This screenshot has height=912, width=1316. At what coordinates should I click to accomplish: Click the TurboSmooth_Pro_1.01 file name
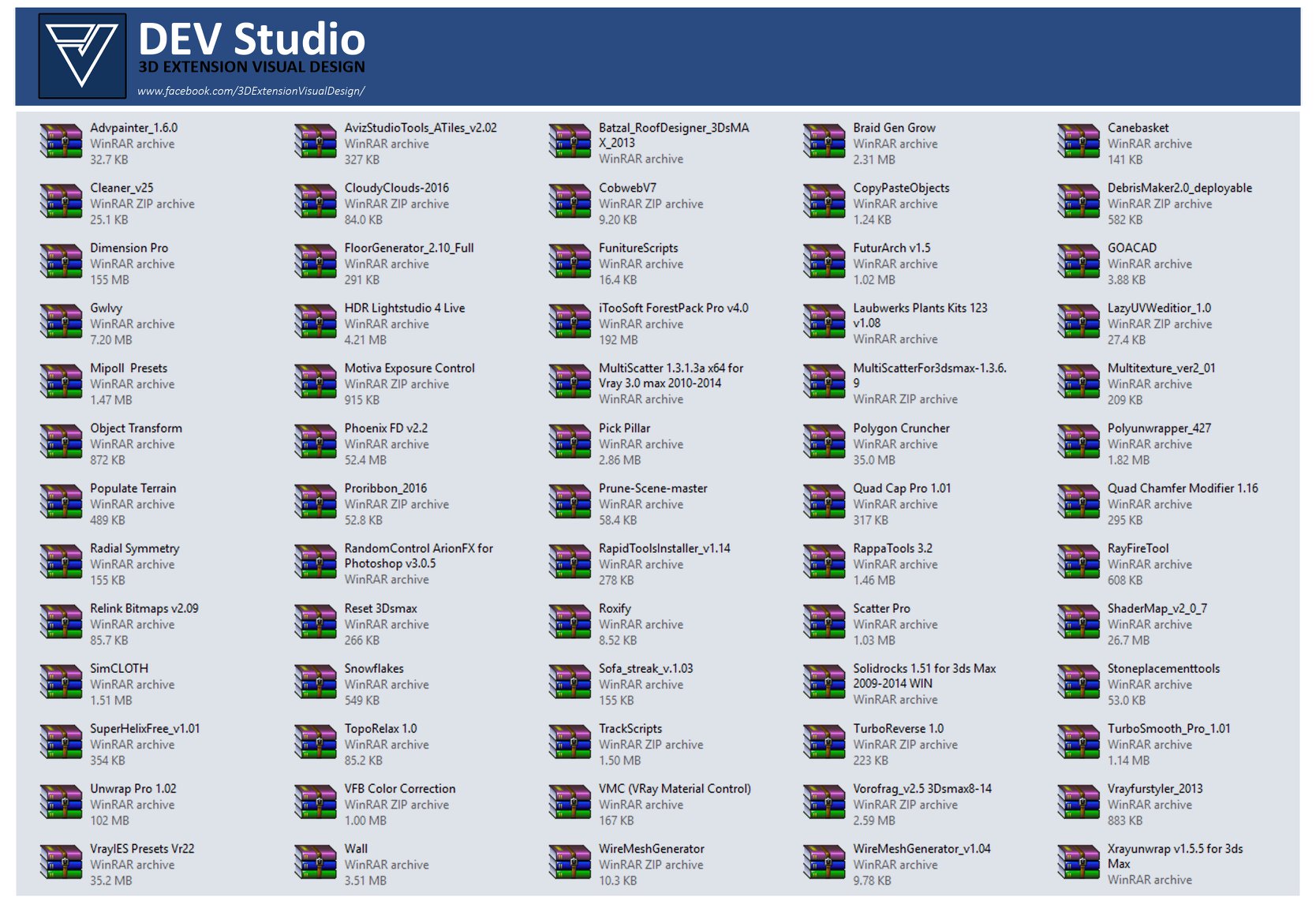(x=1169, y=728)
